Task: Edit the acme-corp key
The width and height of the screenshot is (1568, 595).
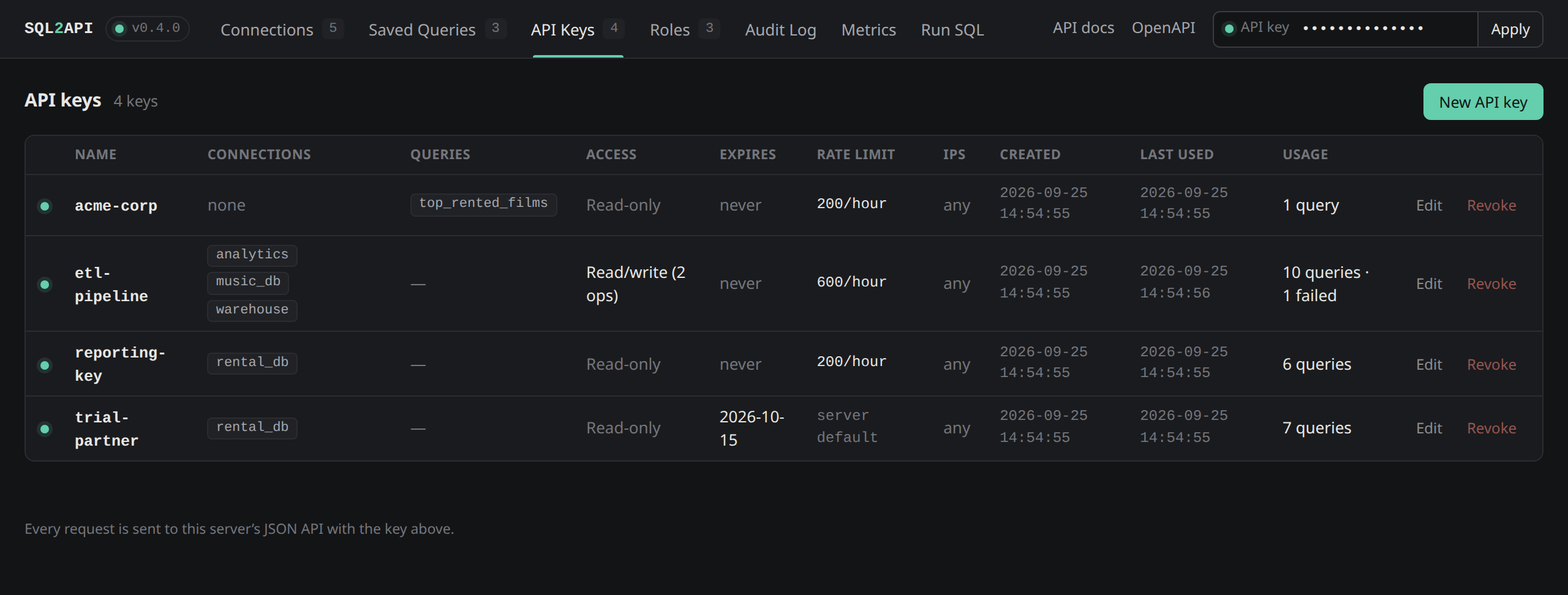Action: (1429, 206)
